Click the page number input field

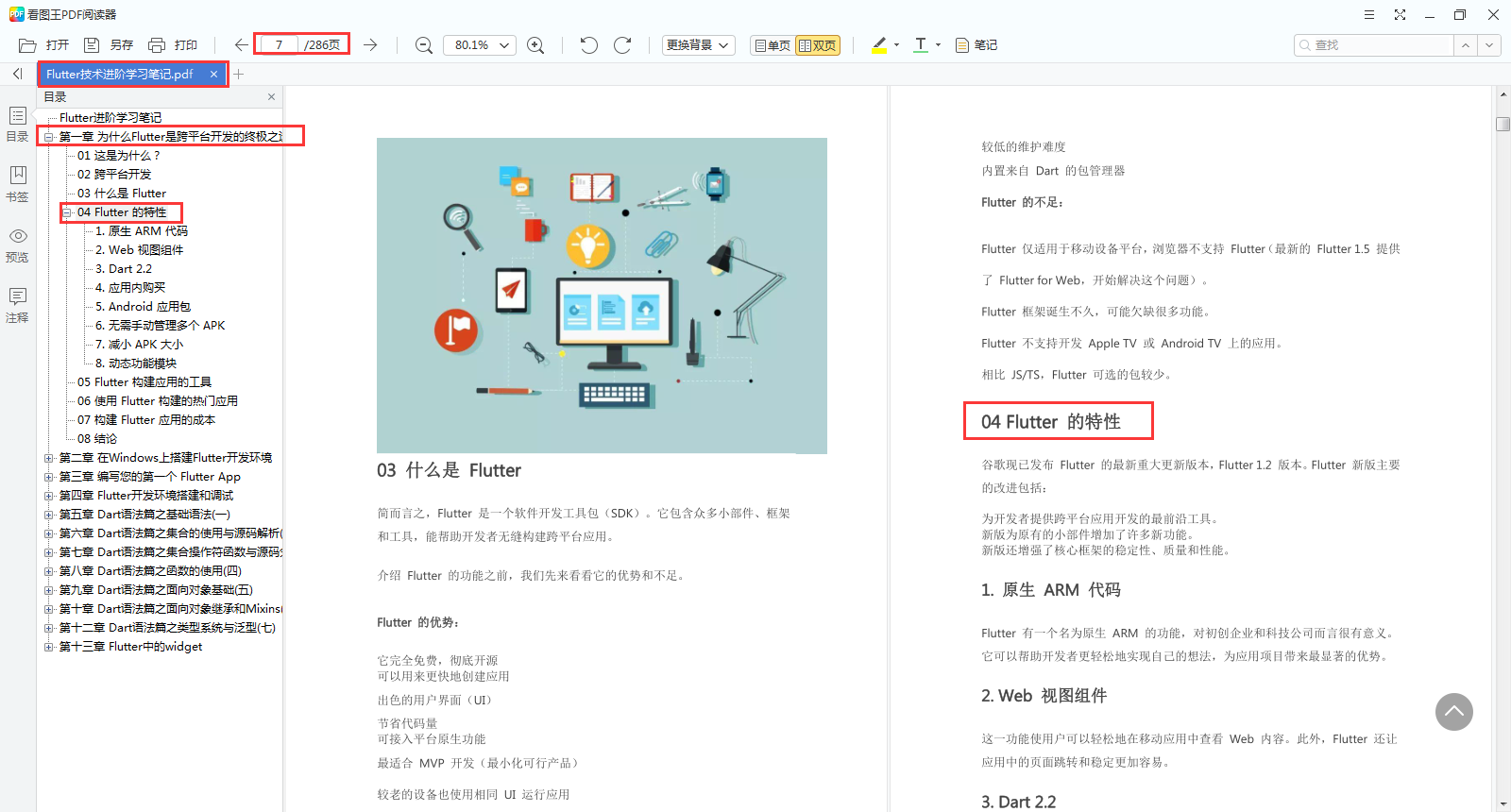tap(280, 44)
